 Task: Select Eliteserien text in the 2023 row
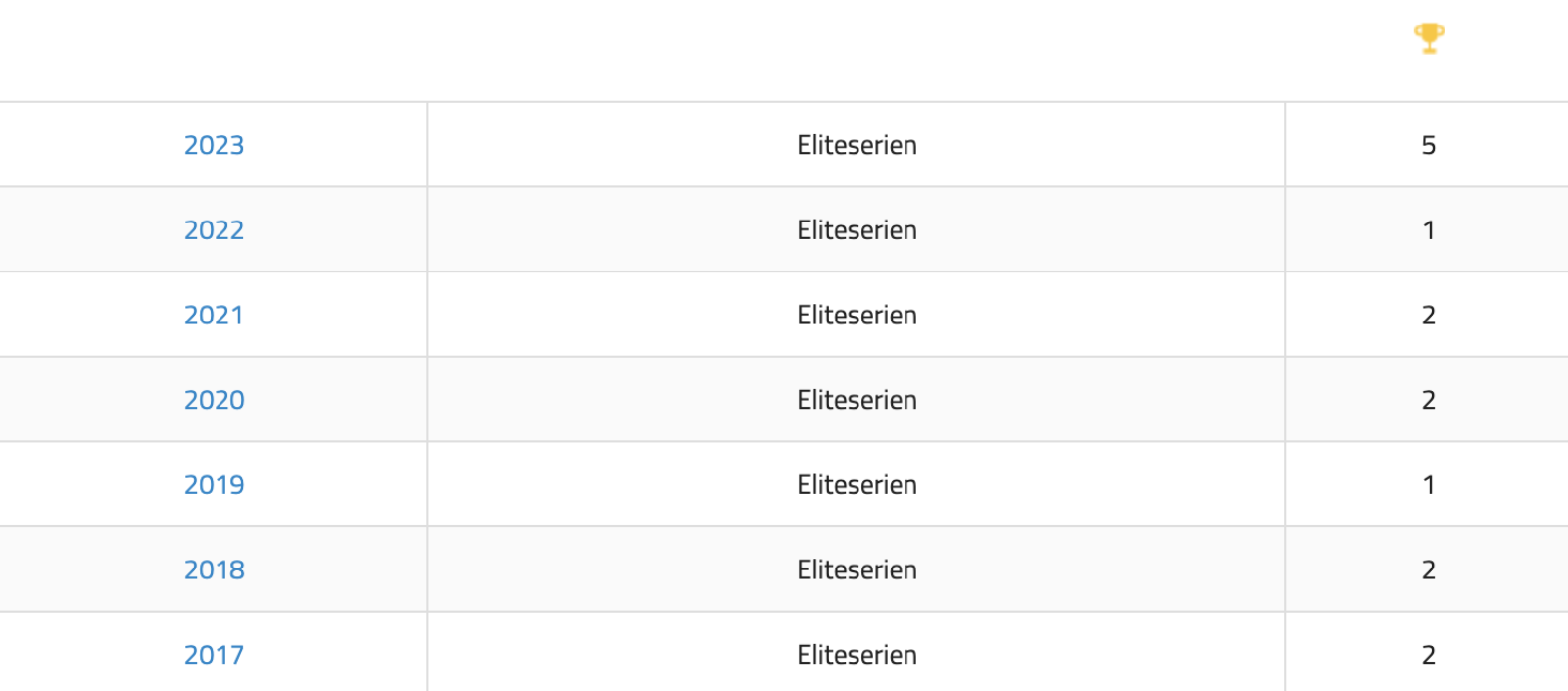tap(857, 145)
